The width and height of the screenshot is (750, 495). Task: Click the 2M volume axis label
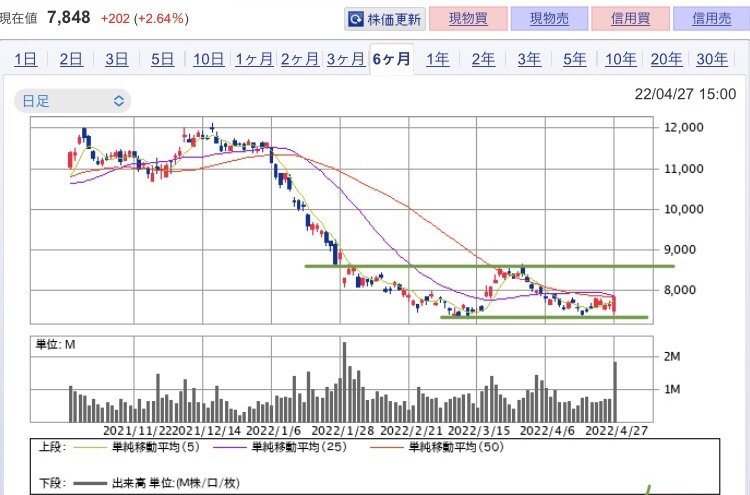point(672,356)
